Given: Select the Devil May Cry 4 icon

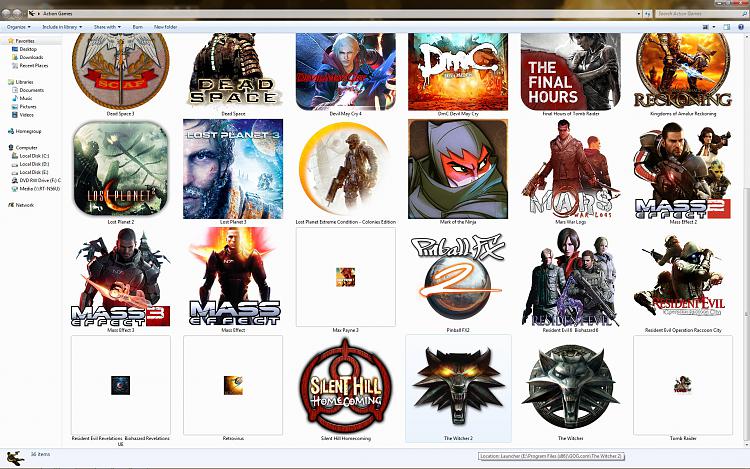Looking at the screenshot, I should (346, 72).
